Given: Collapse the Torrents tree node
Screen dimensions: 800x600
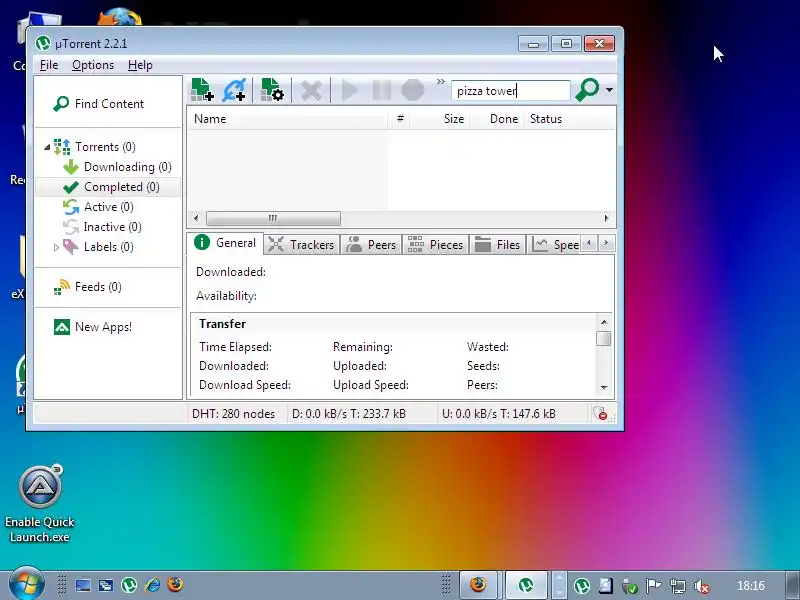Looking at the screenshot, I should click(47, 147).
